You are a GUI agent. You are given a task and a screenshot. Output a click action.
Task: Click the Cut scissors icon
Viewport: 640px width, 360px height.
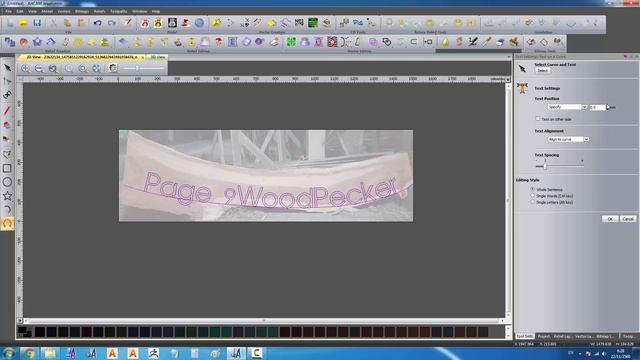(x=53, y=23)
